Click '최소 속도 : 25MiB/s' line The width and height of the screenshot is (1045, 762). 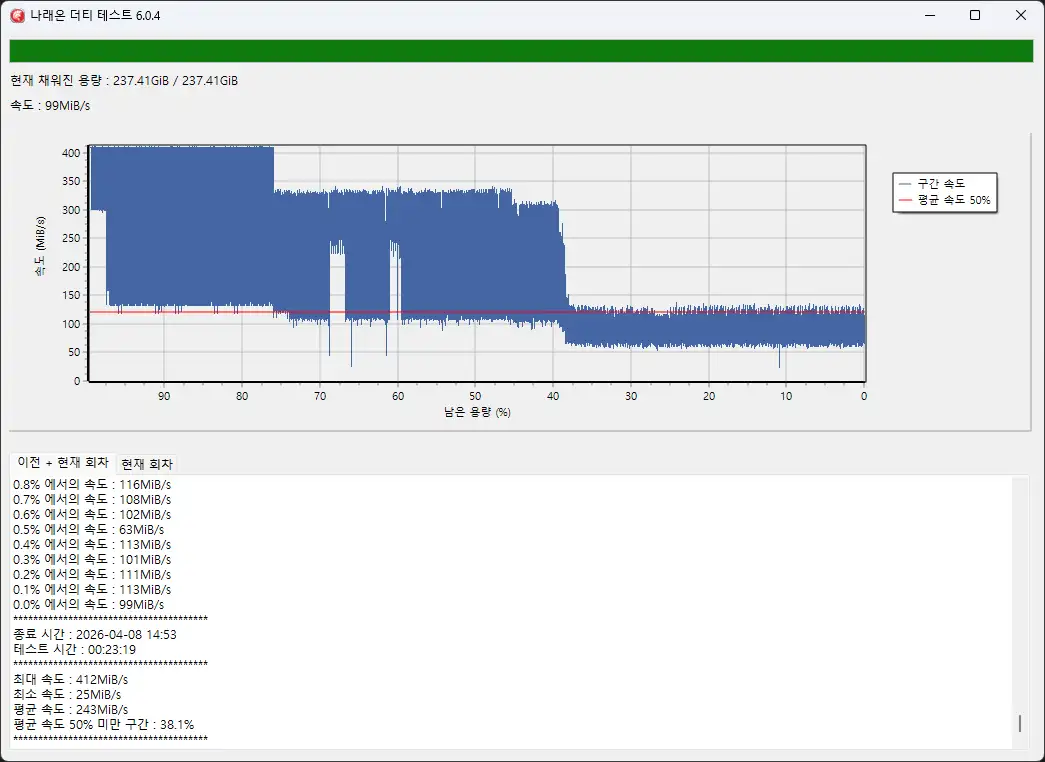click(67, 695)
